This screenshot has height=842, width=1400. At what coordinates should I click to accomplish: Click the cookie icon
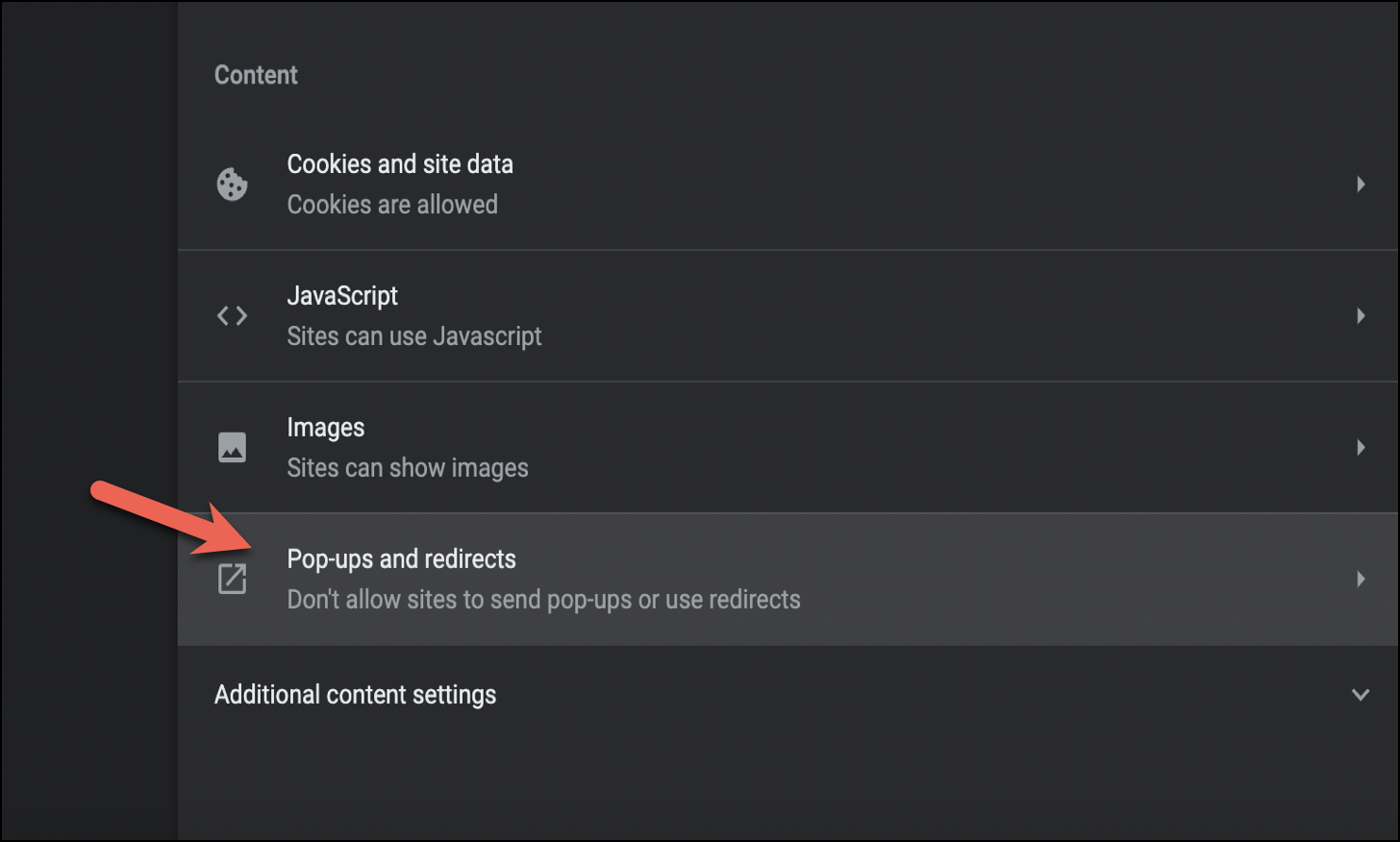tap(232, 184)
